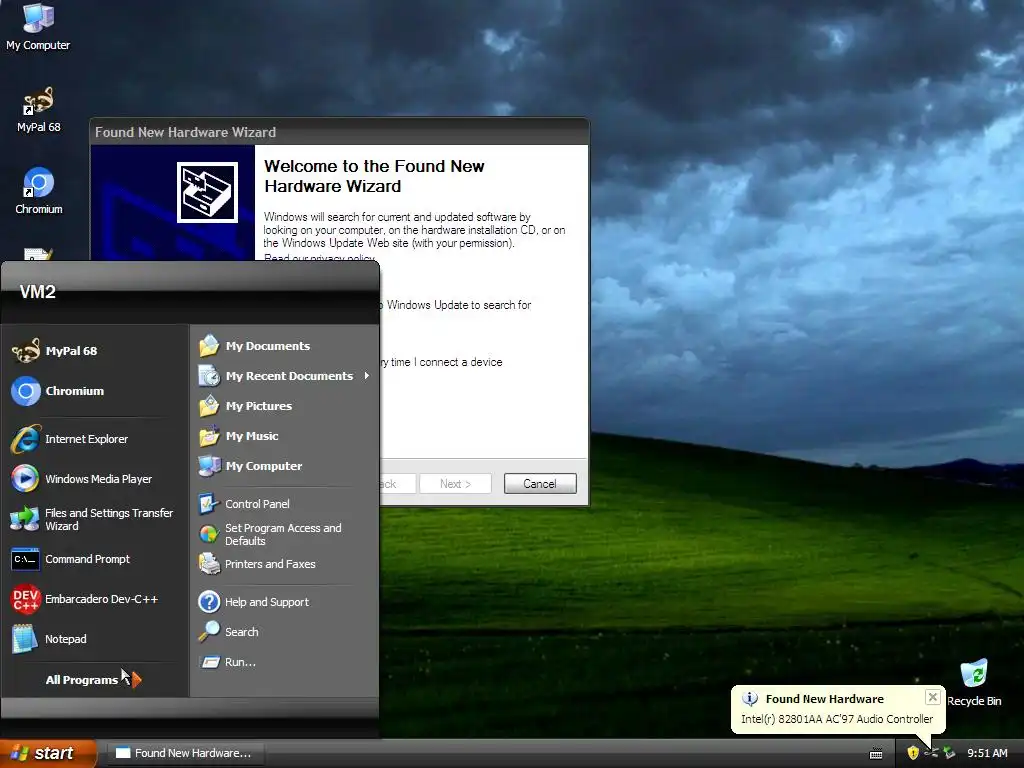Viewport: 1024px width, 768px height.
Task: Click the hardware wizard device image
Action: tap(207, 192)
